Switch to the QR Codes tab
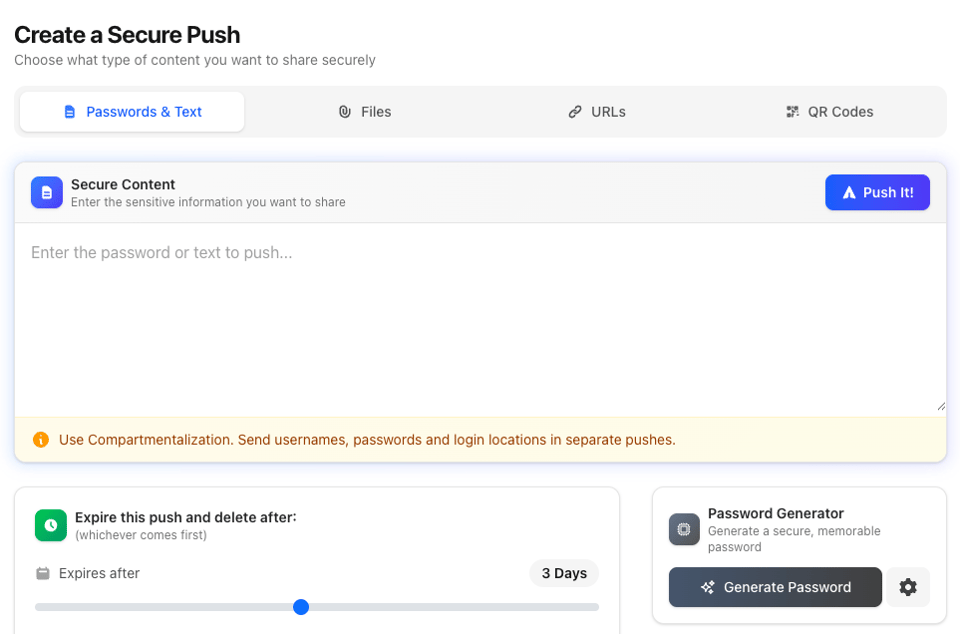Image resolution: width=960 pixels, height=634 pixels. point(829,111)
